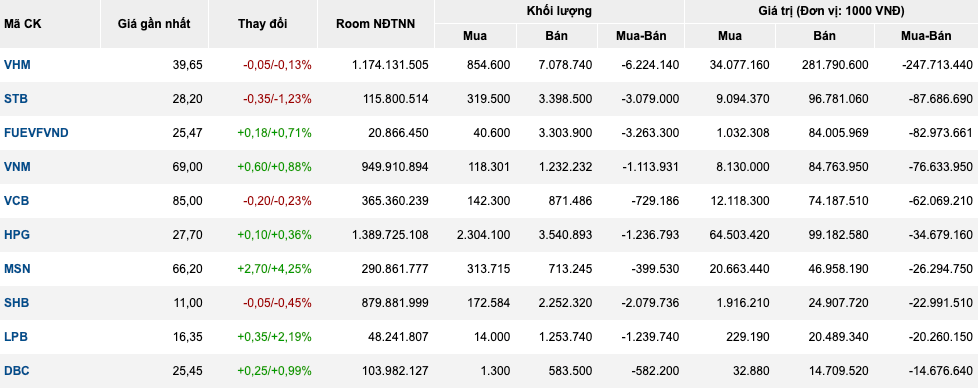Click the Thay đổi column header

click(x=263, y=24)
